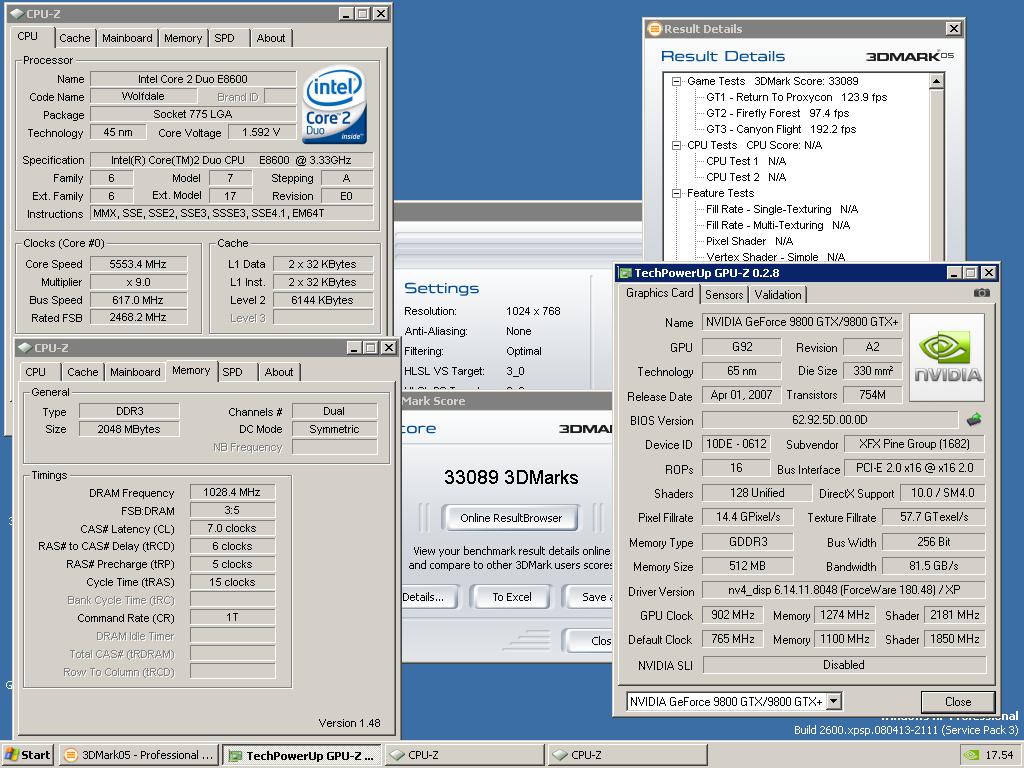1024x768 pixels.
Task: Select the CPU Test 1 row
Action: pos(746,161)
